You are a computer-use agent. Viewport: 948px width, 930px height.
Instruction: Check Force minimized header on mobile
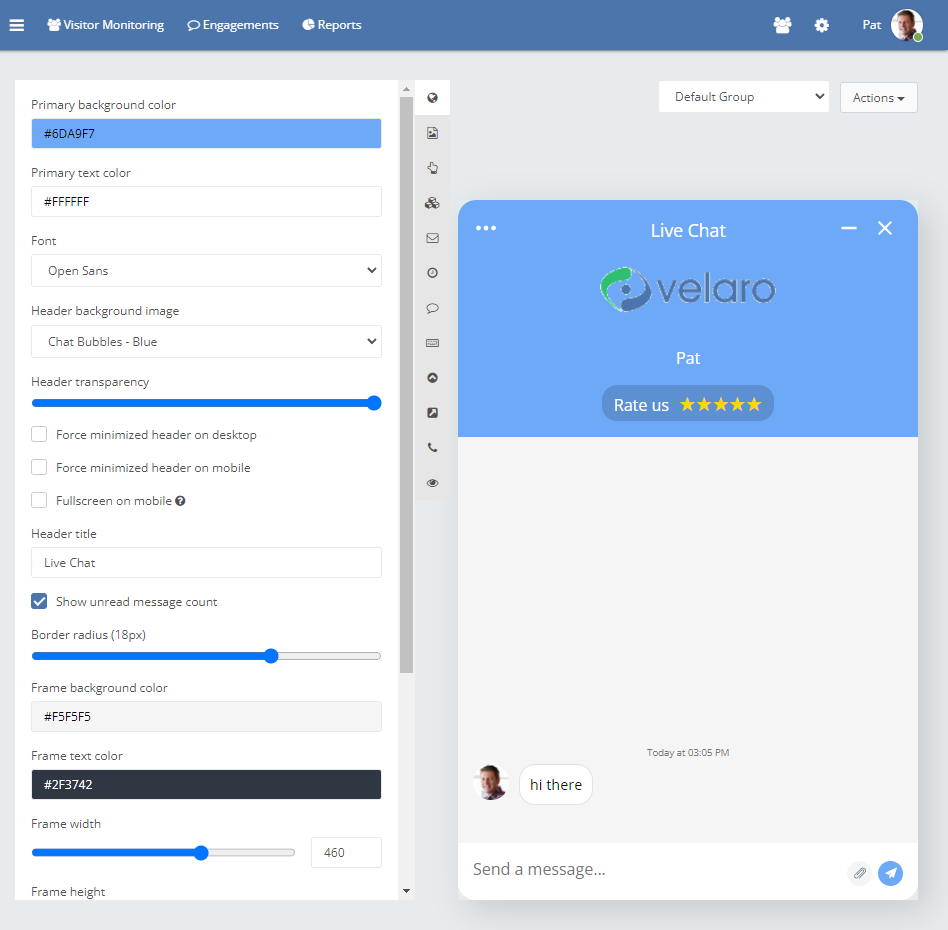click(39, 467)
